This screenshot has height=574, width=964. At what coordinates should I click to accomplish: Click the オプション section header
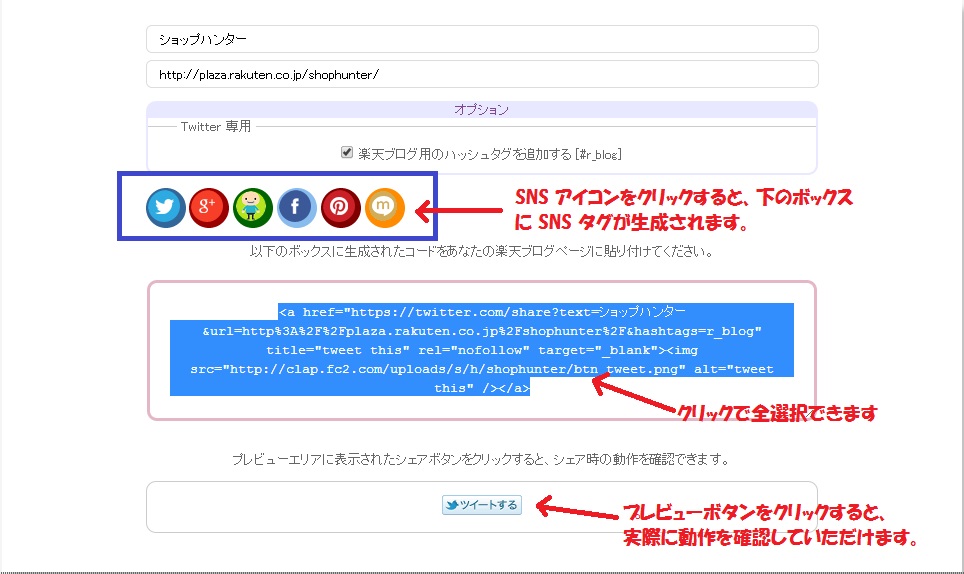482,110
